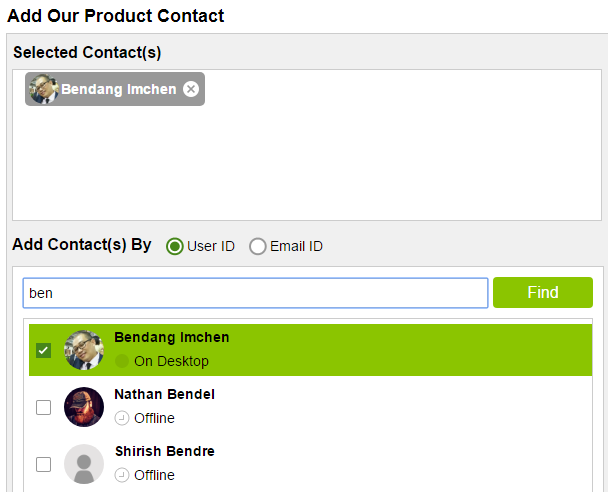
Task: Click empty area of Selected Contact(s) box
Action: pyautogui.click(x=349, y=163)
